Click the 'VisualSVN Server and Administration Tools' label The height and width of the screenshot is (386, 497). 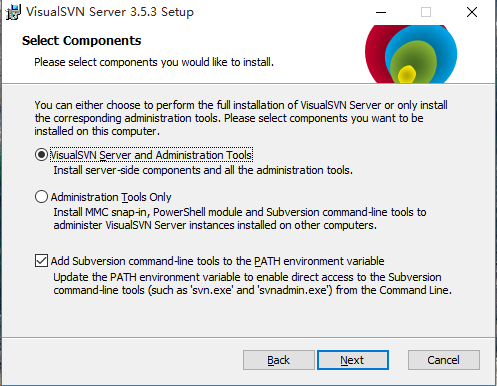151,155
